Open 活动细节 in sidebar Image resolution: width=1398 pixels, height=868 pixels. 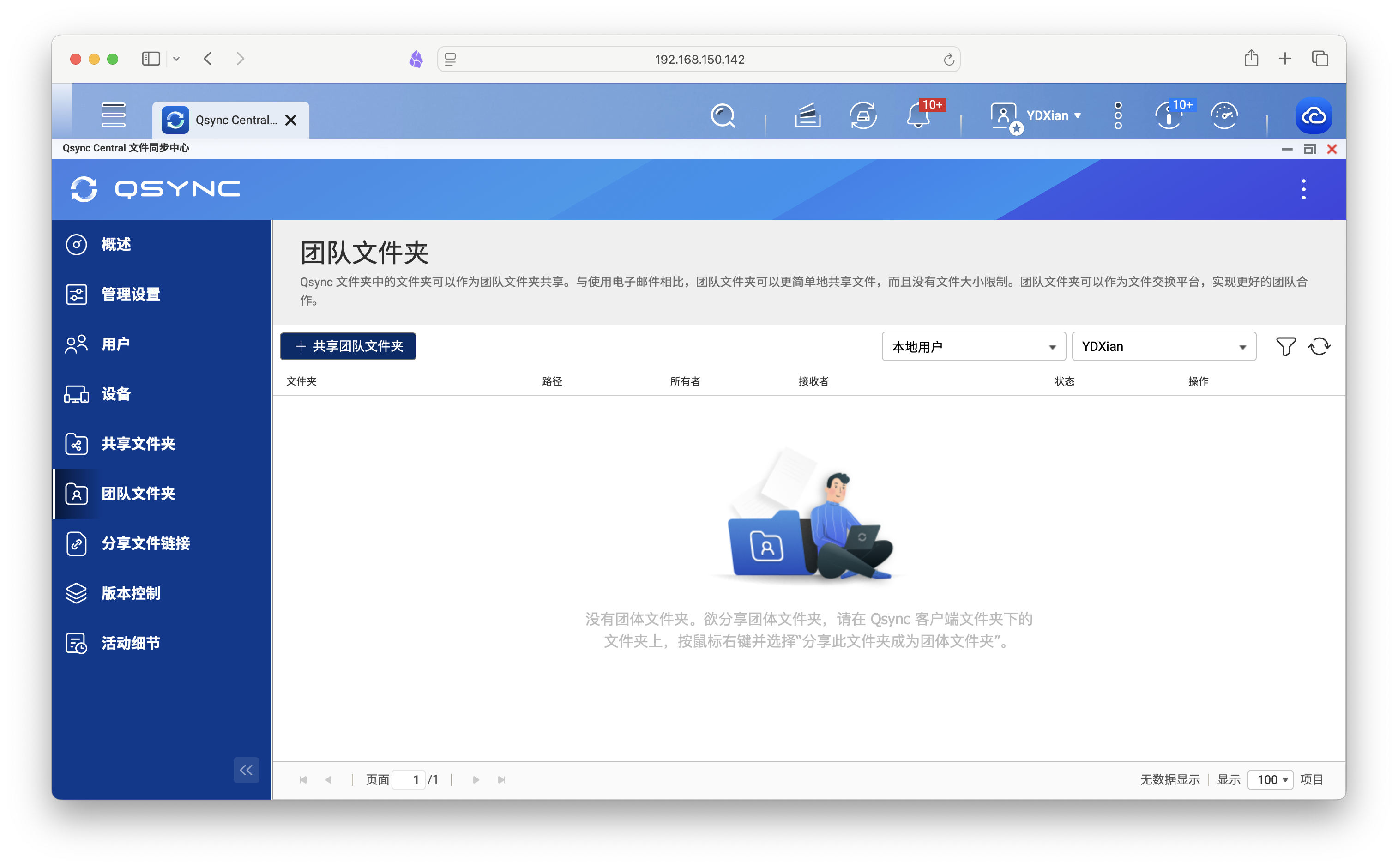click(x=162, y=643)
